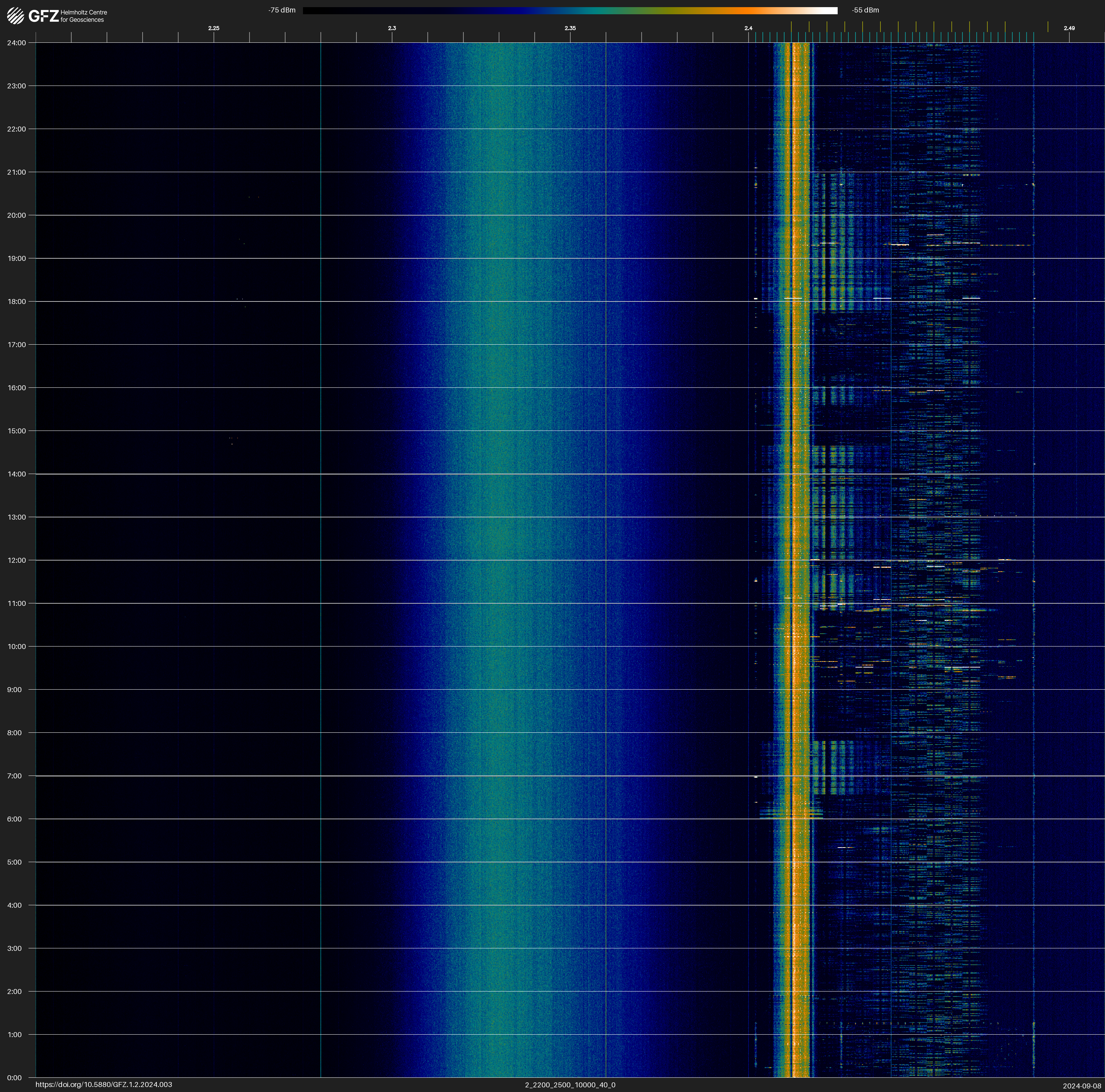The width and height of the screenshot is (1105, 1092).
Task: Click the -75 dBm scale label
Action: [x=282, y=10]
